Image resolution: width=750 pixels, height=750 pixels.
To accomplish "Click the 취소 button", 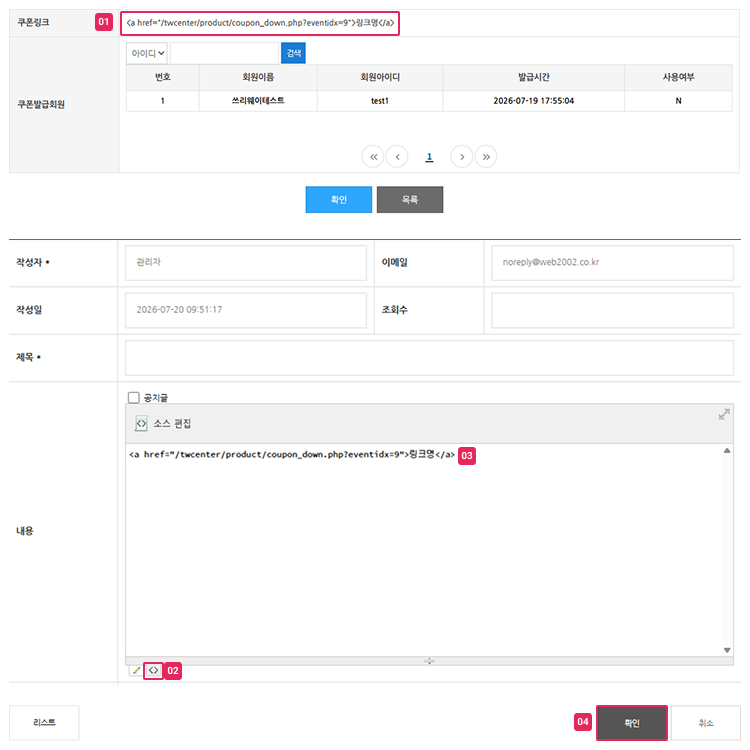I will (706, 723).
